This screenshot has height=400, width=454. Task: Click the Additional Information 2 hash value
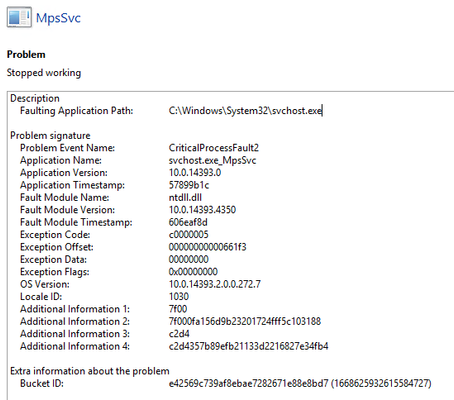[245, 321]
